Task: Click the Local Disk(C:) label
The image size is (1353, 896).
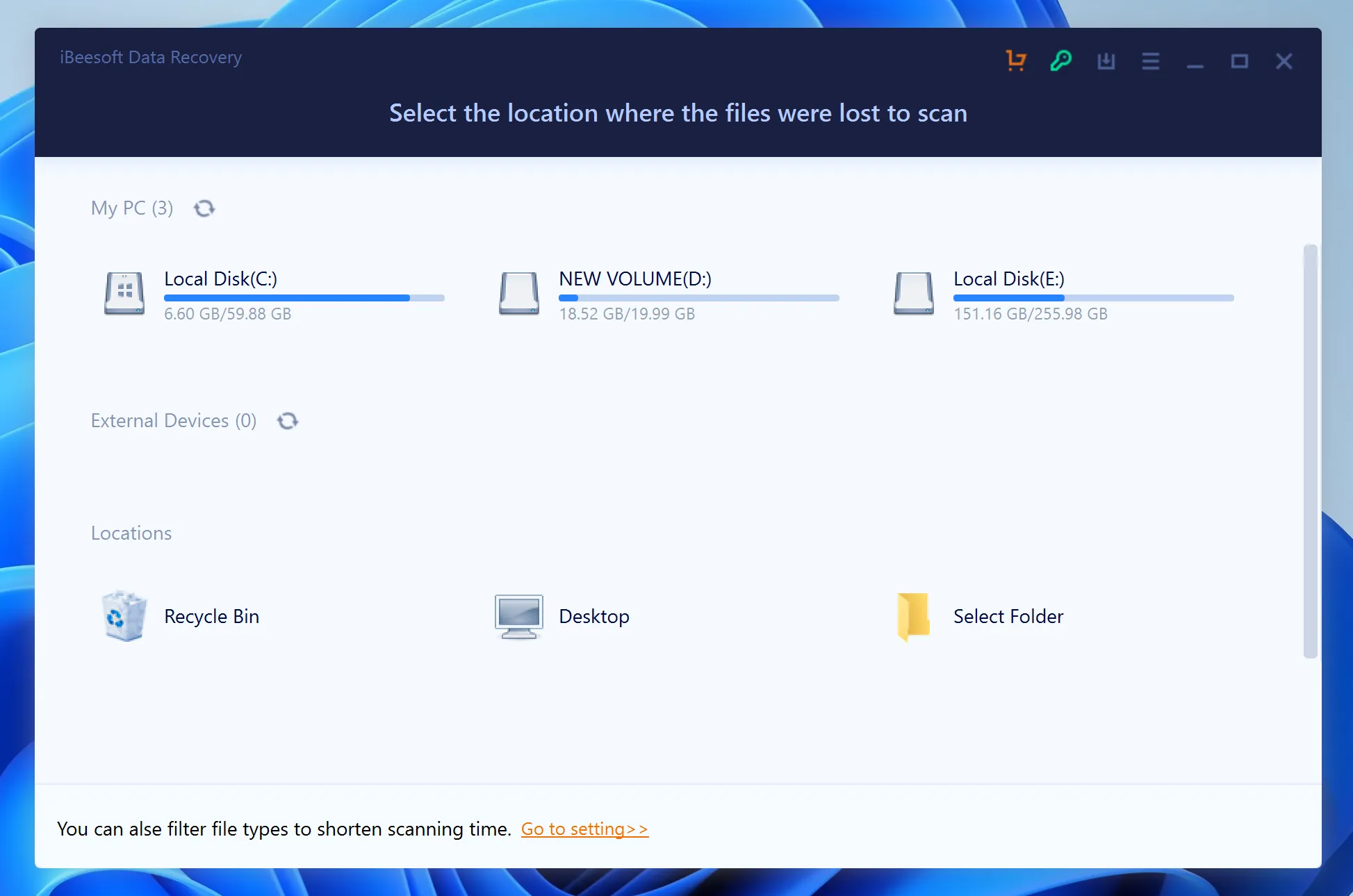Action: [x=221, y=279]
